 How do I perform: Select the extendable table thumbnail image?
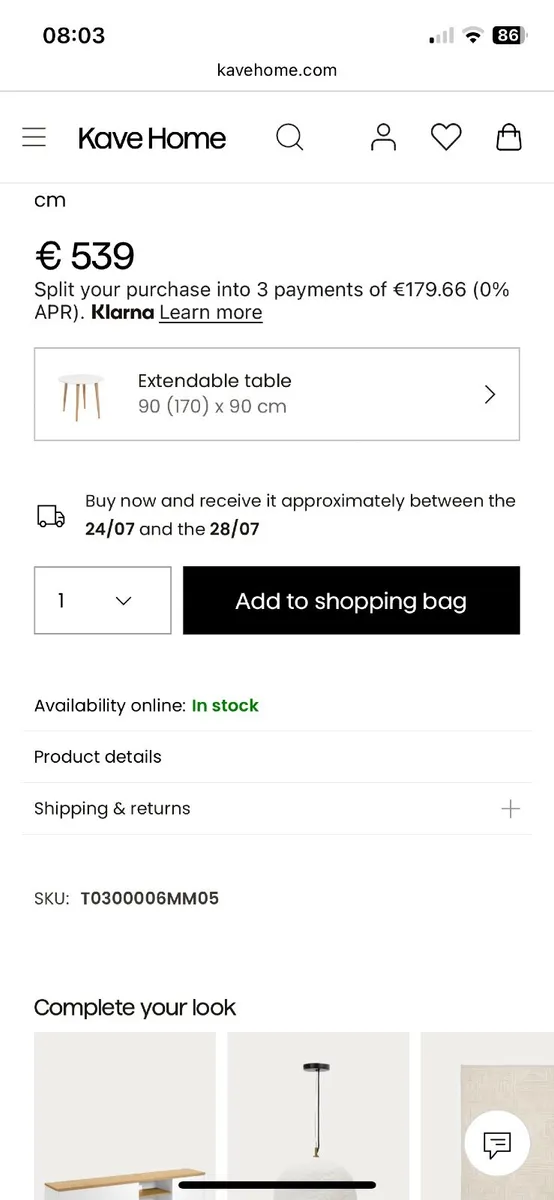(x=80, y=394)
